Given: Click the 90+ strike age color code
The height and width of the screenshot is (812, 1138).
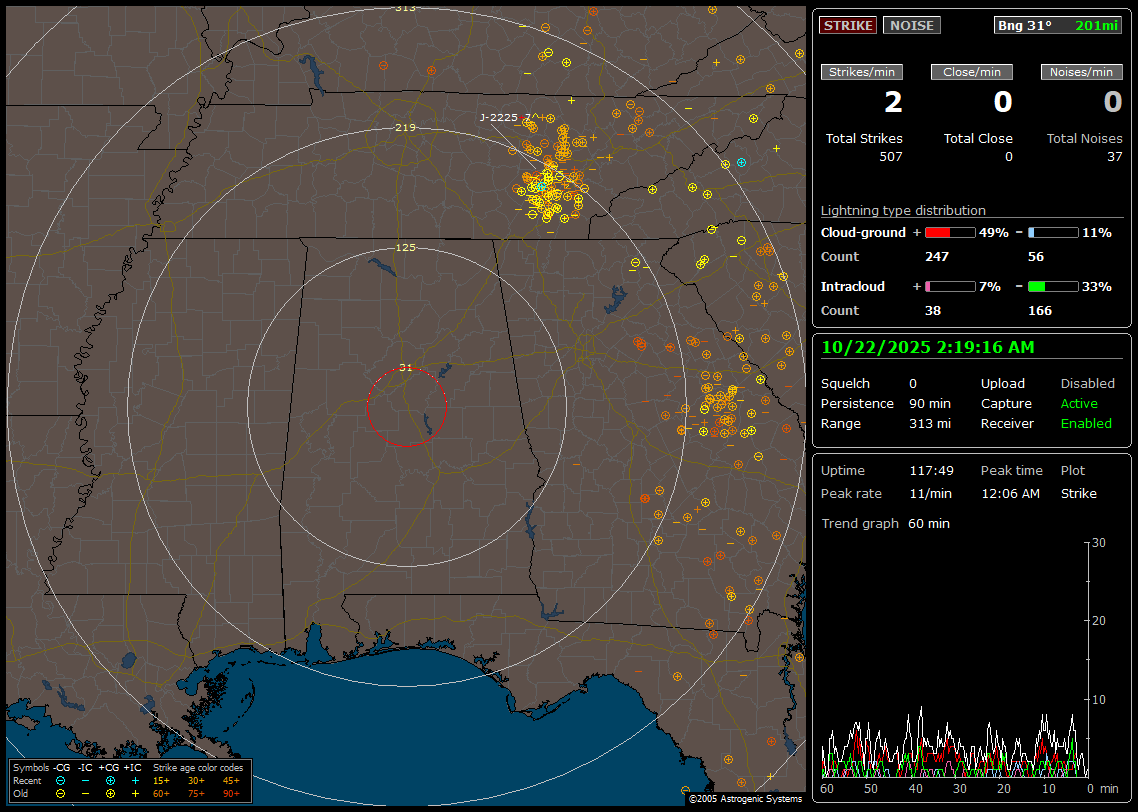Looking at the screenshot, I should point(231,793).
